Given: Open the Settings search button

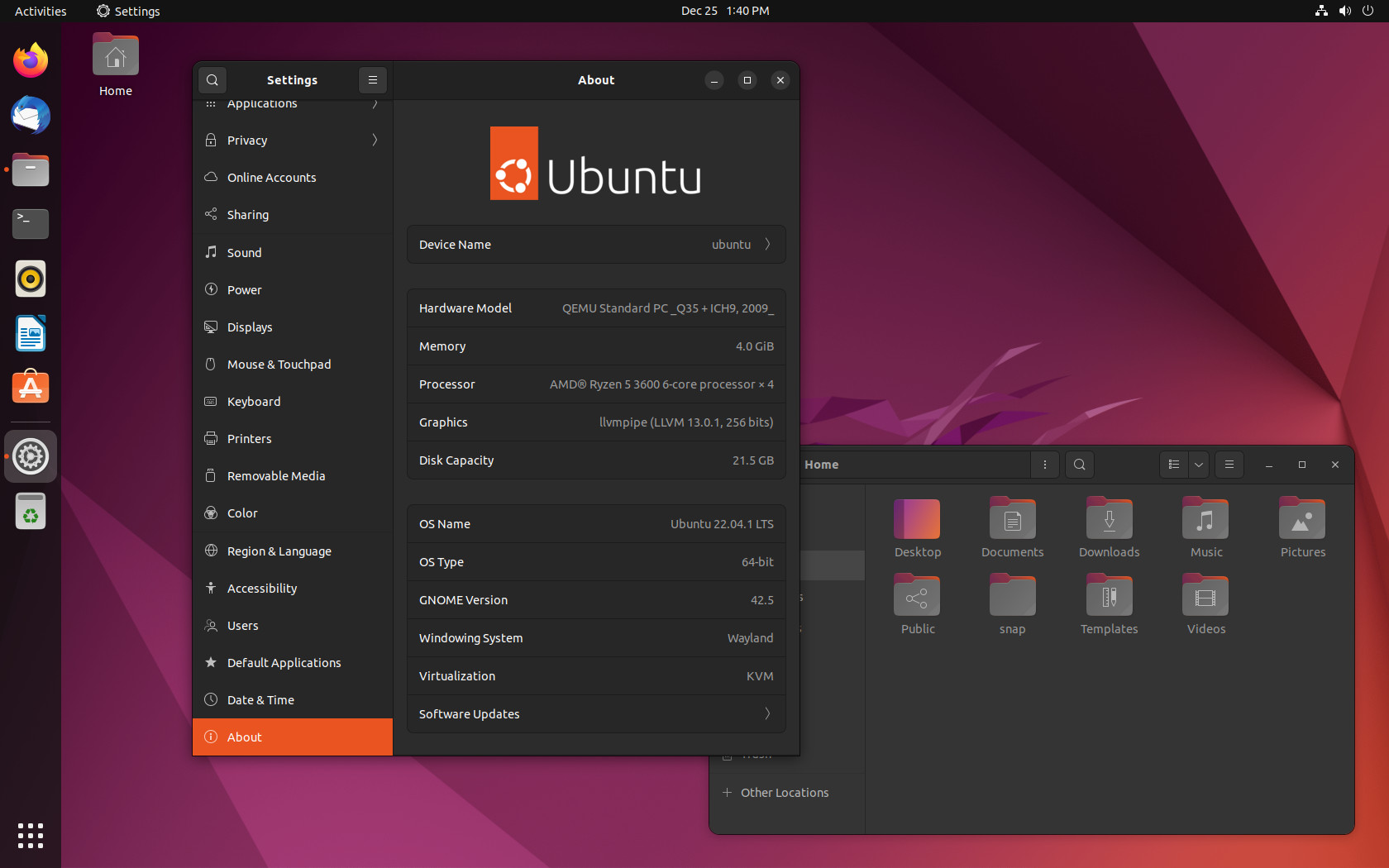Looking at the screenshot, I should pyautogui.click(x=212, y=80).
